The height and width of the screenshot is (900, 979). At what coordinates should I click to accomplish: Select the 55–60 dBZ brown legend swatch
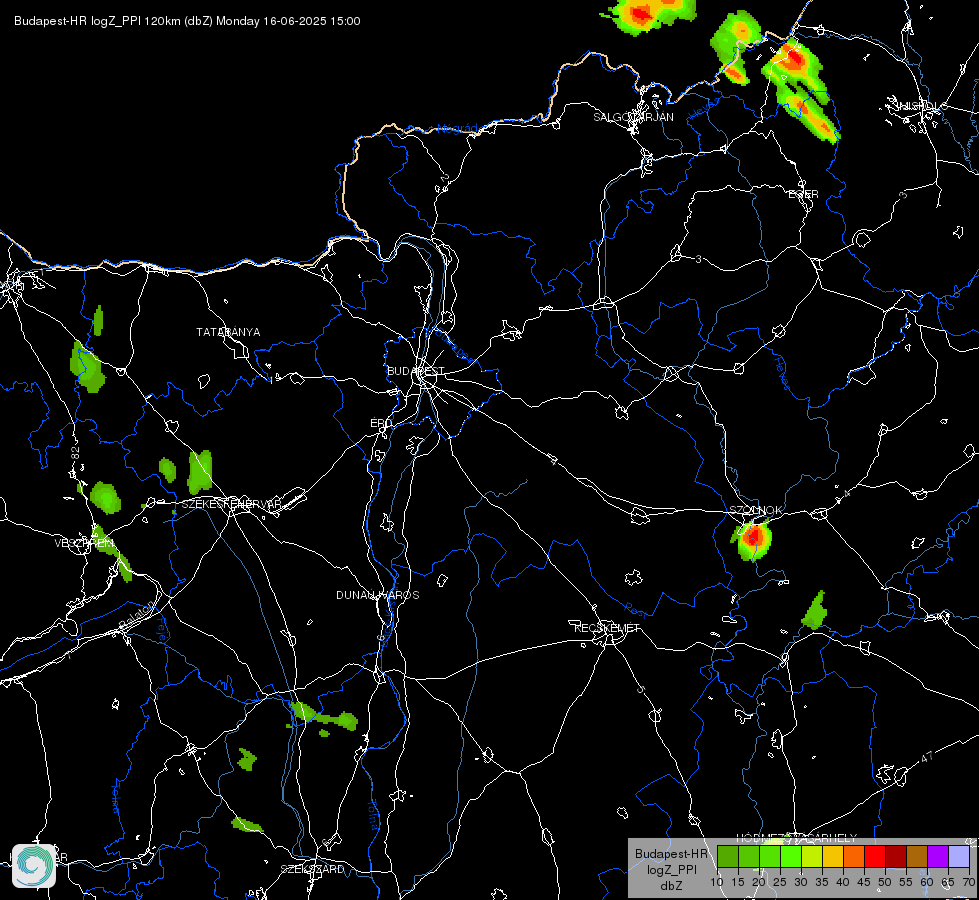pyautogui.click(x=917, y=856)
